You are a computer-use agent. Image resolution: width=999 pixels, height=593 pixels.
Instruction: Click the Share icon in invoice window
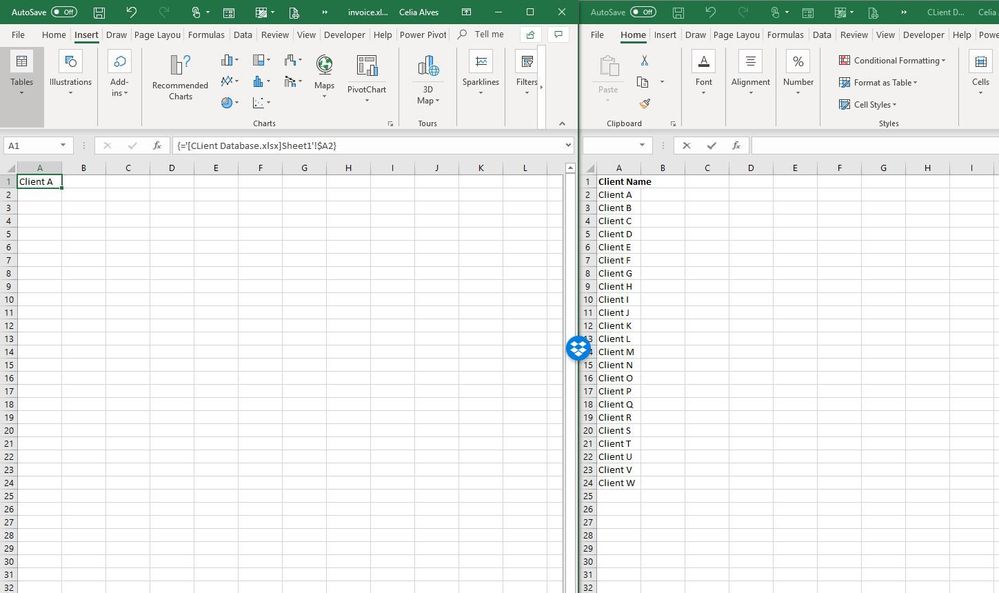tap(530, 35)
